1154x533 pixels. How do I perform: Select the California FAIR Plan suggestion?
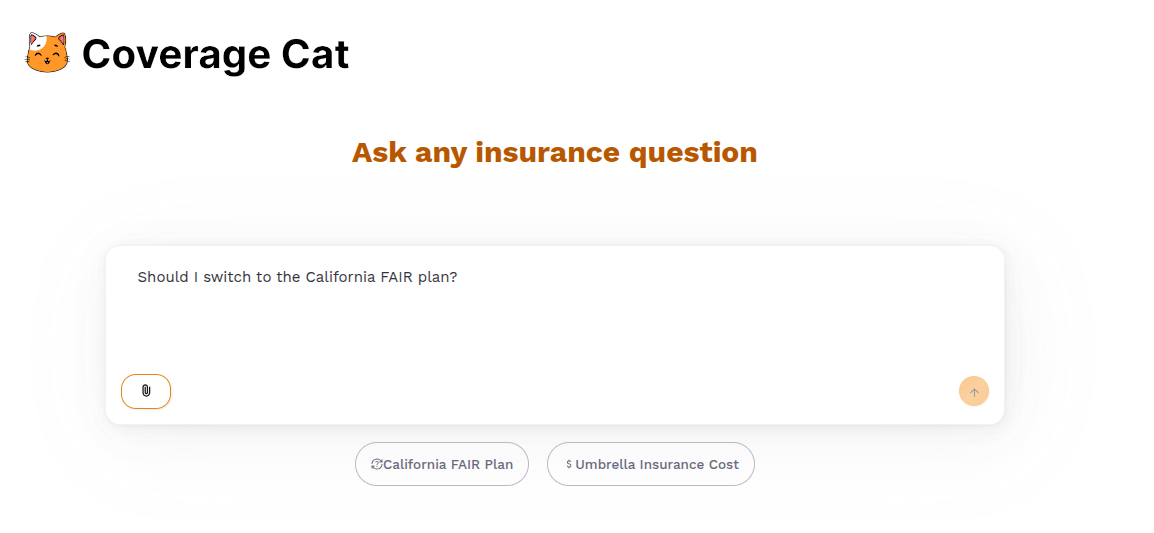442,464
